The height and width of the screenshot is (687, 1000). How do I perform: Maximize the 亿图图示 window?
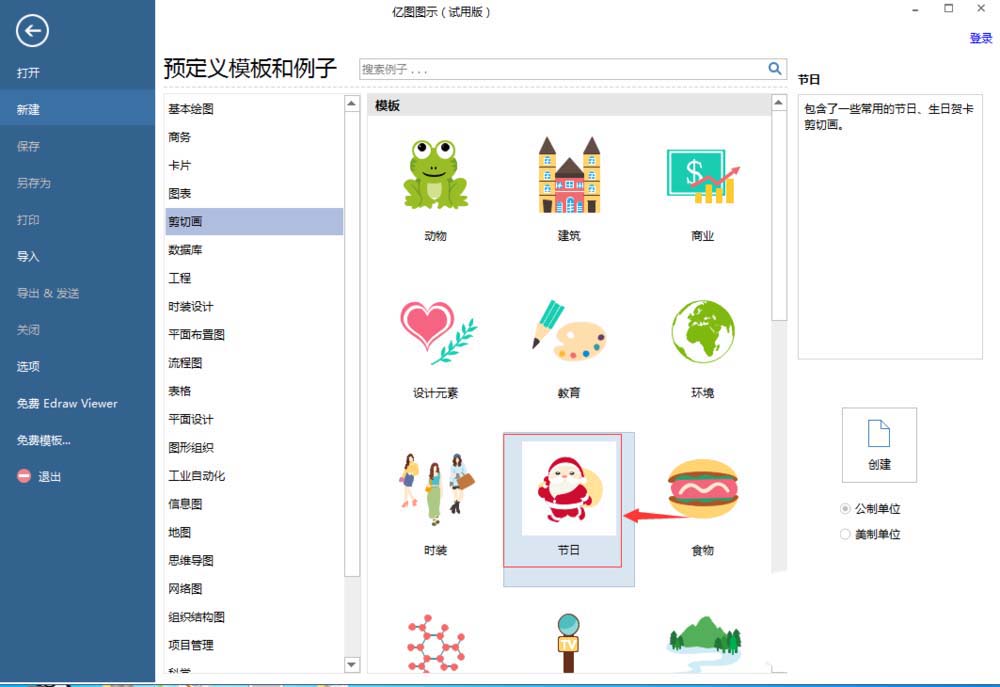948,8
